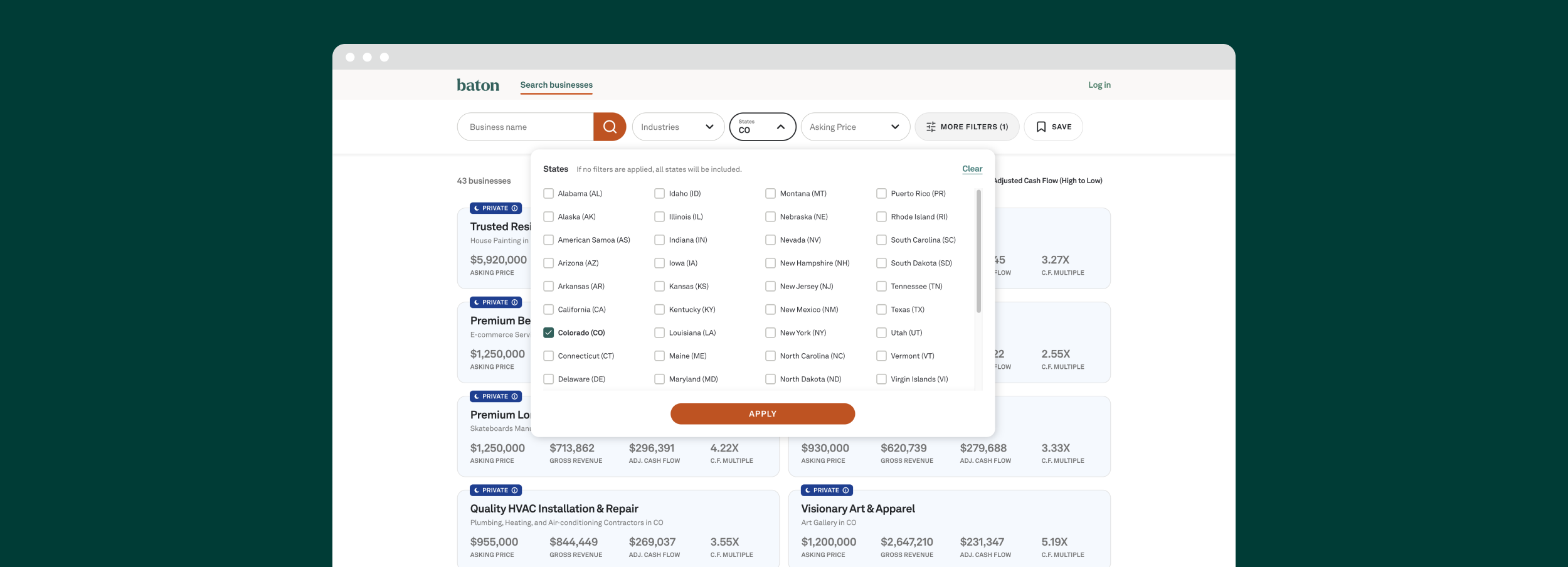Click the $279,688 adjusted cash flow
This screenshot has height=567, width=1568.
click(983, 448)
